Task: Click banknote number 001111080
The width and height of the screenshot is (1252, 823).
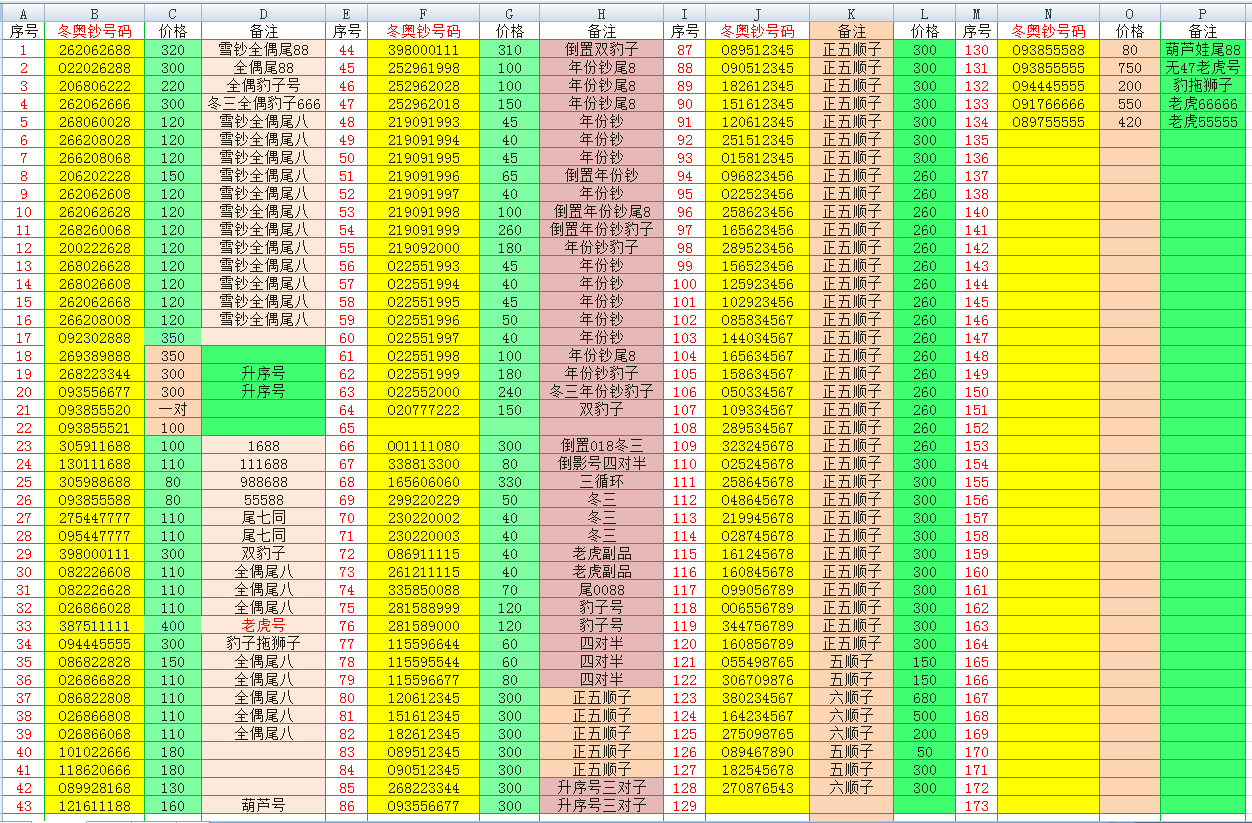Action: (423, 446)
